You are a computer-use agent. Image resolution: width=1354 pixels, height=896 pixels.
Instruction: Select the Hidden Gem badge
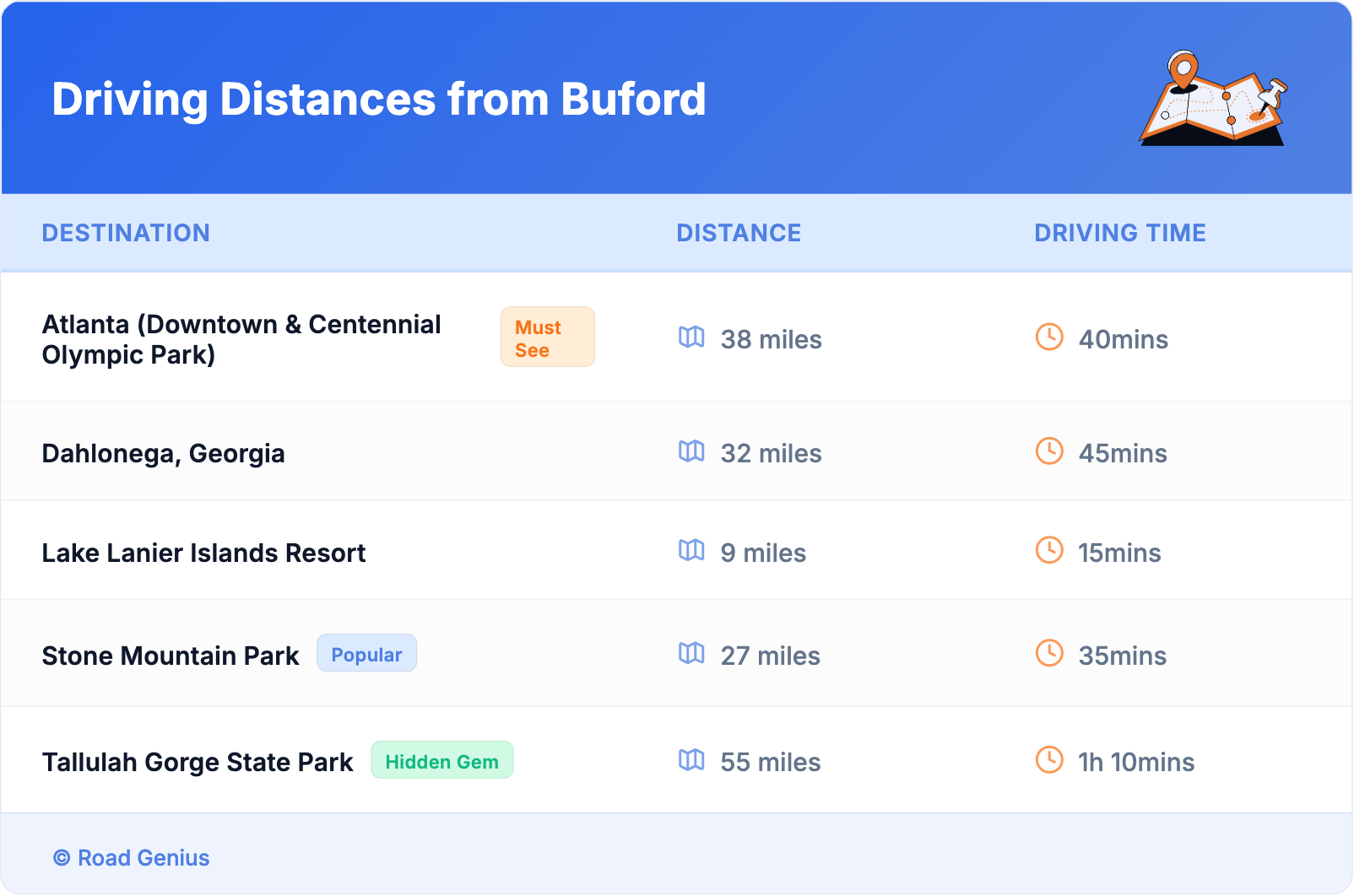pyautogui.click(x=441, y=761)
